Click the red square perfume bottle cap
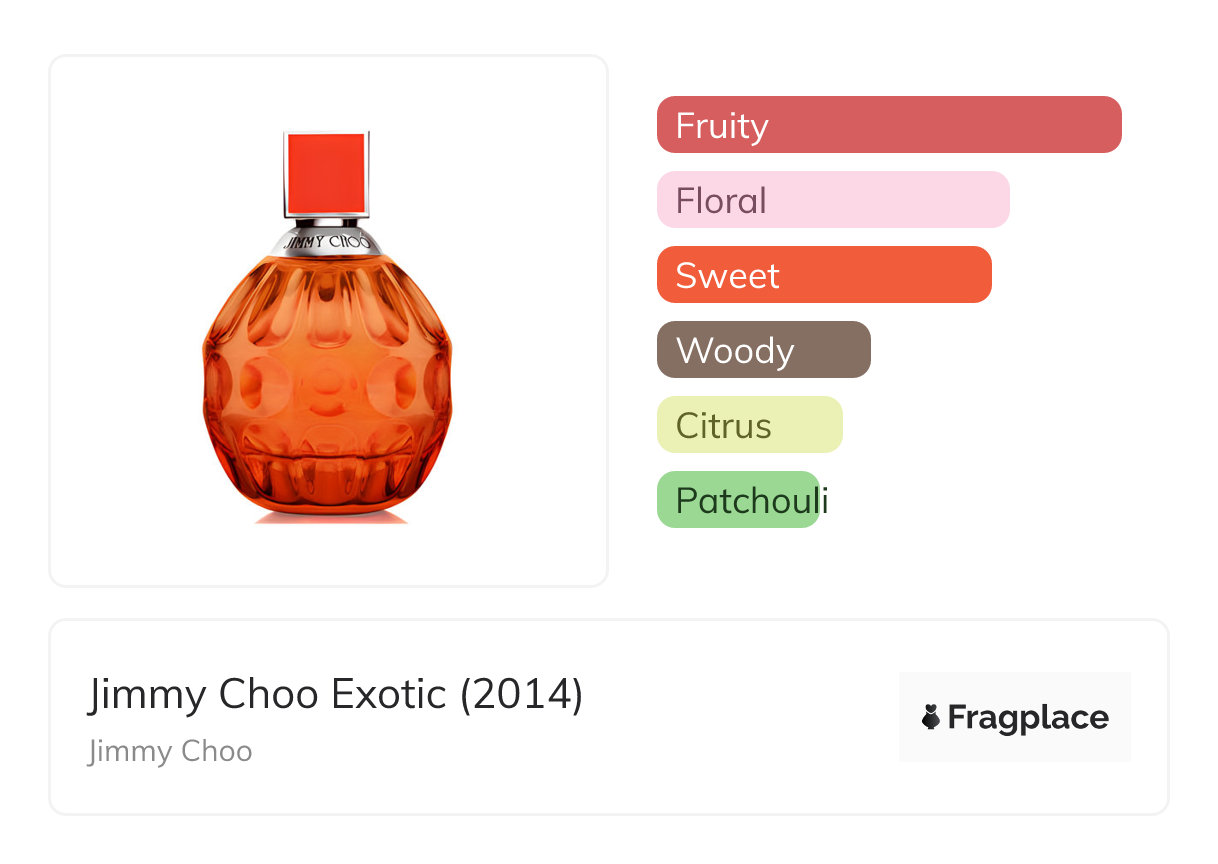Image resolution: width=1218 pixels, height=864 pixels. coord(326,172)
